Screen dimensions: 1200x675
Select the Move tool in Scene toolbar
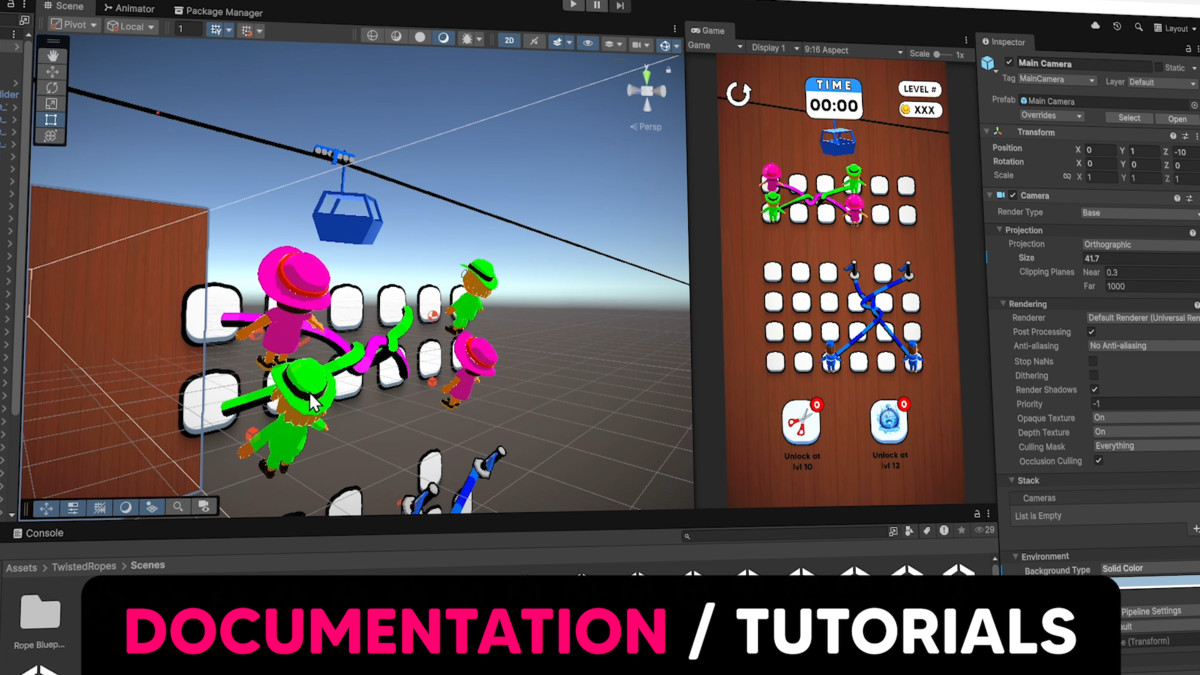tap(51, 72)
